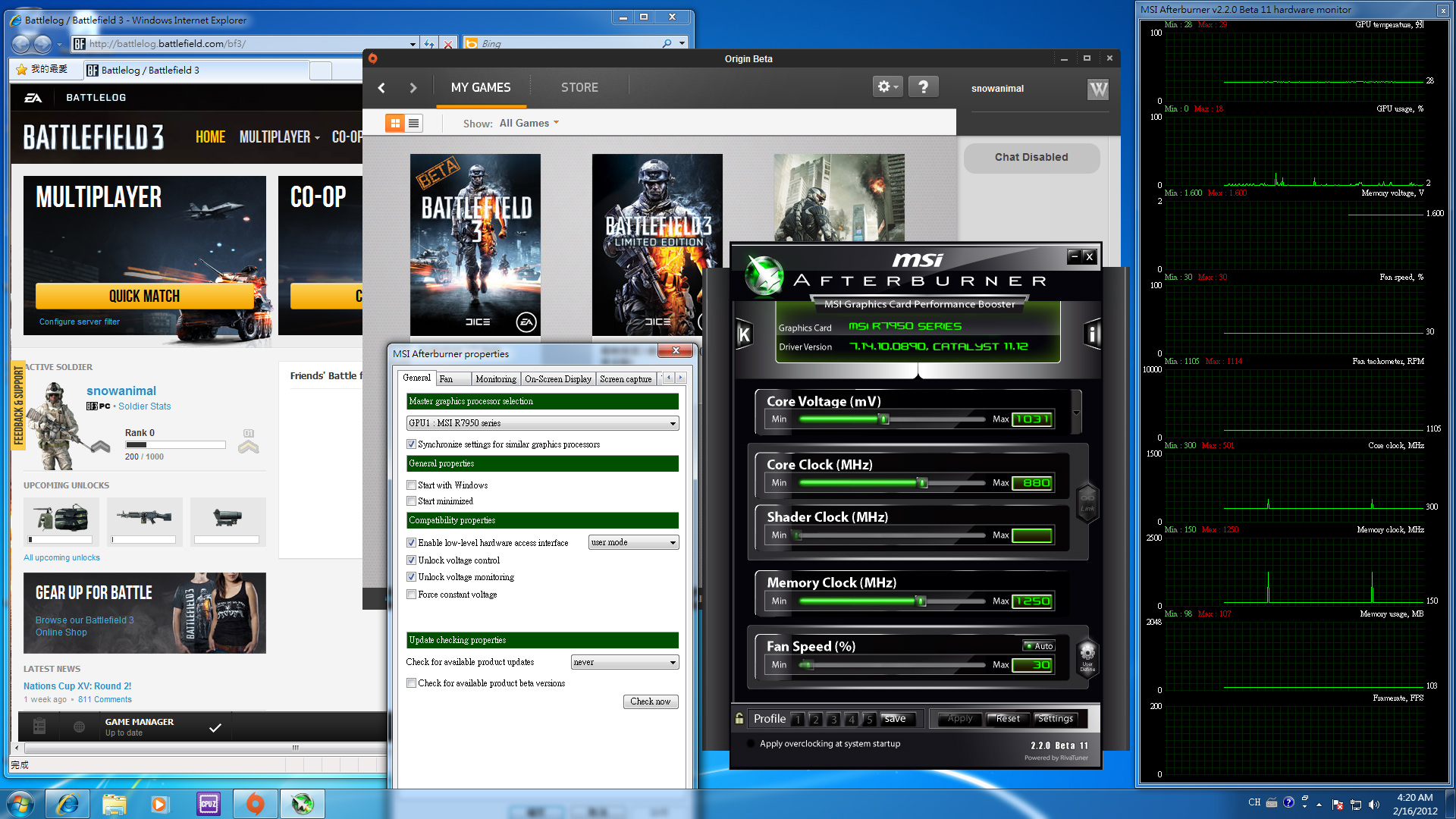Click the Kombustor K button in Afterburner

coord(744,334)
